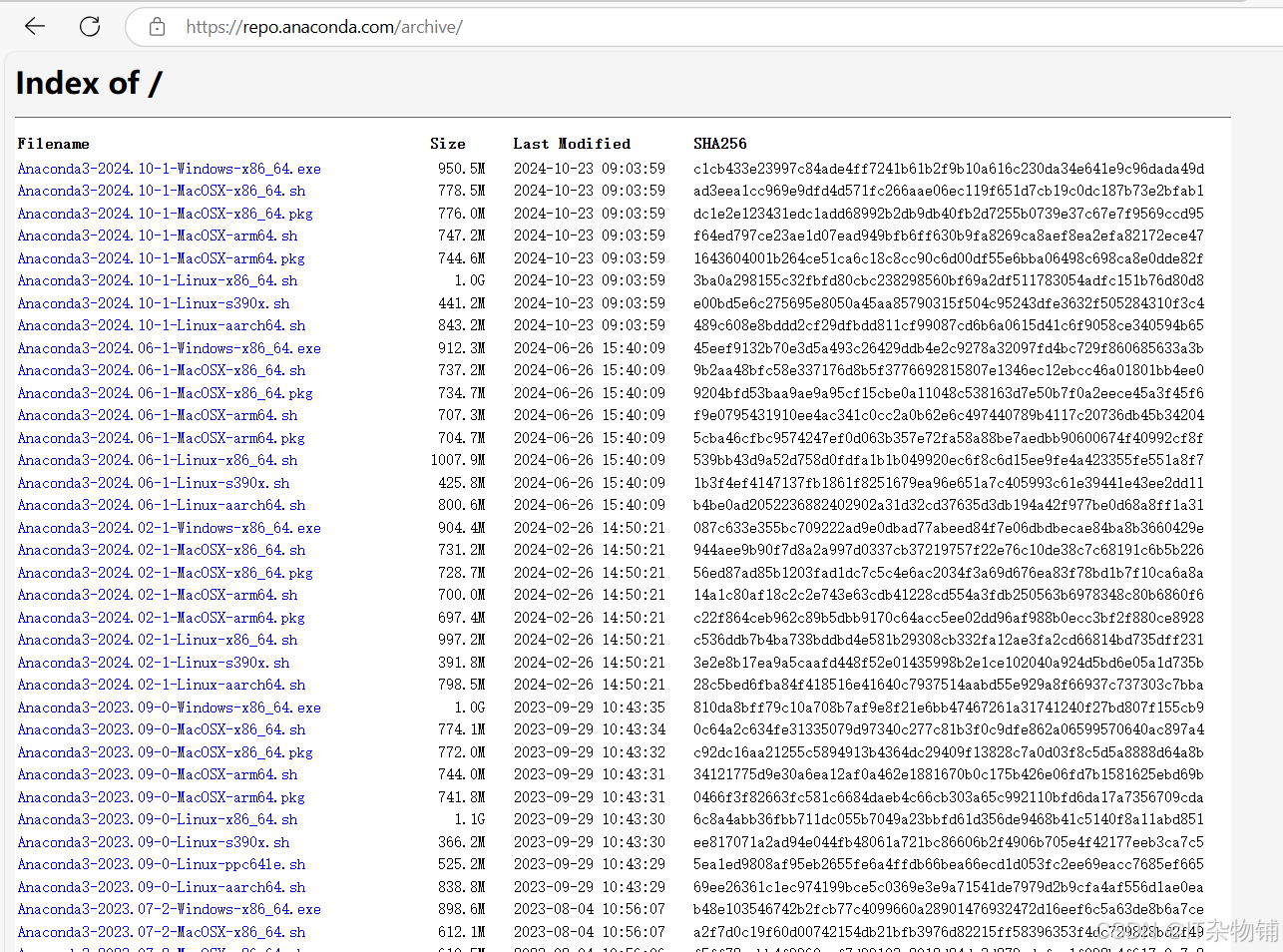Screen dimensions: 1283x952
Task: Click the Last Modified column header
Action: pos(572,144)
